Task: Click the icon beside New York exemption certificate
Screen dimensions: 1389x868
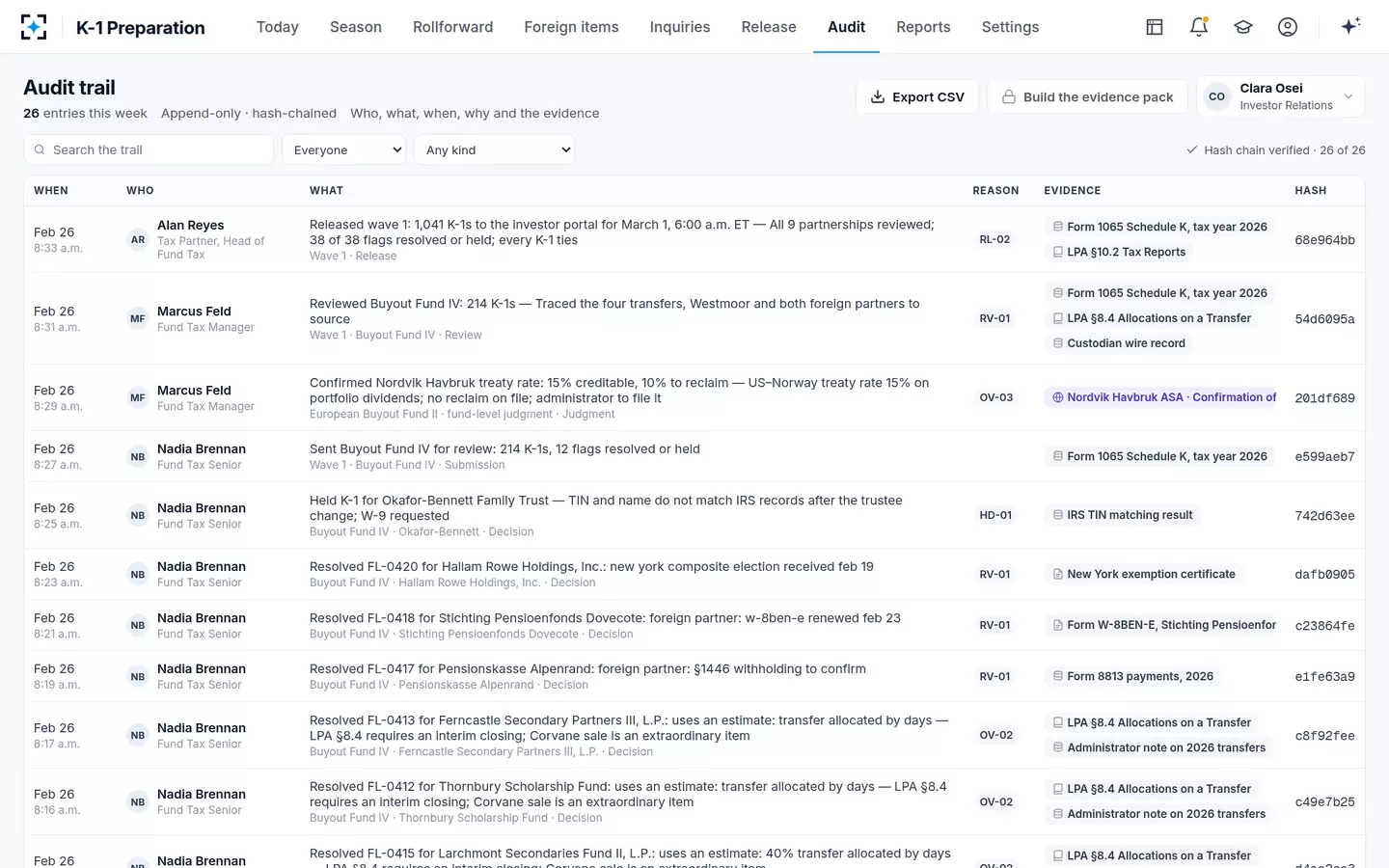Action: [1058, 574]
